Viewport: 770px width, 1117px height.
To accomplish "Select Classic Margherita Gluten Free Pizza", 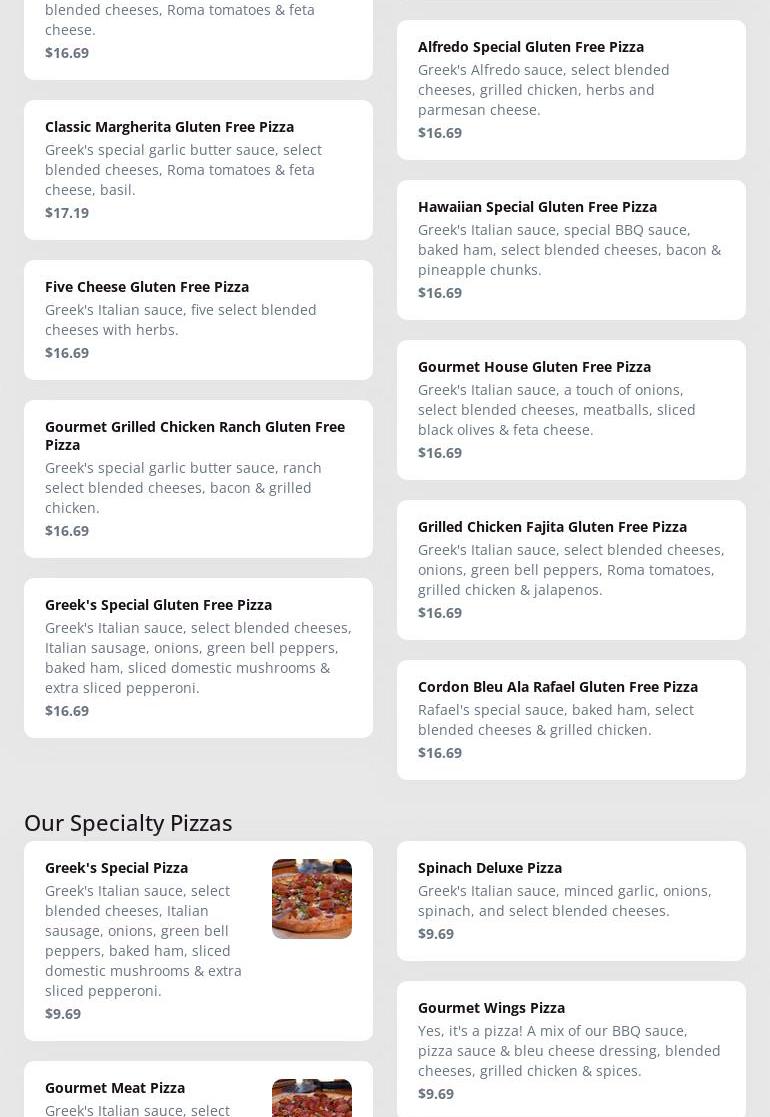I will point(169,127).
